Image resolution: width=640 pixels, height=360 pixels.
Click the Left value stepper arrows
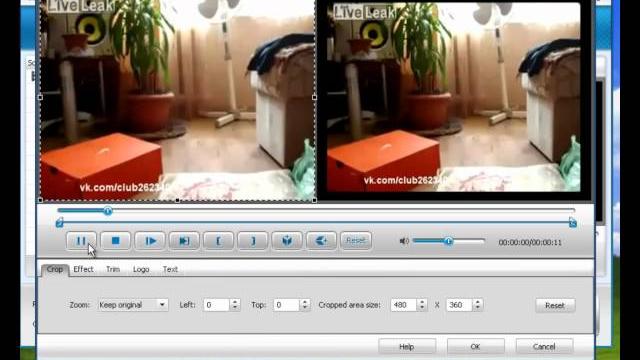click(235, 305)
